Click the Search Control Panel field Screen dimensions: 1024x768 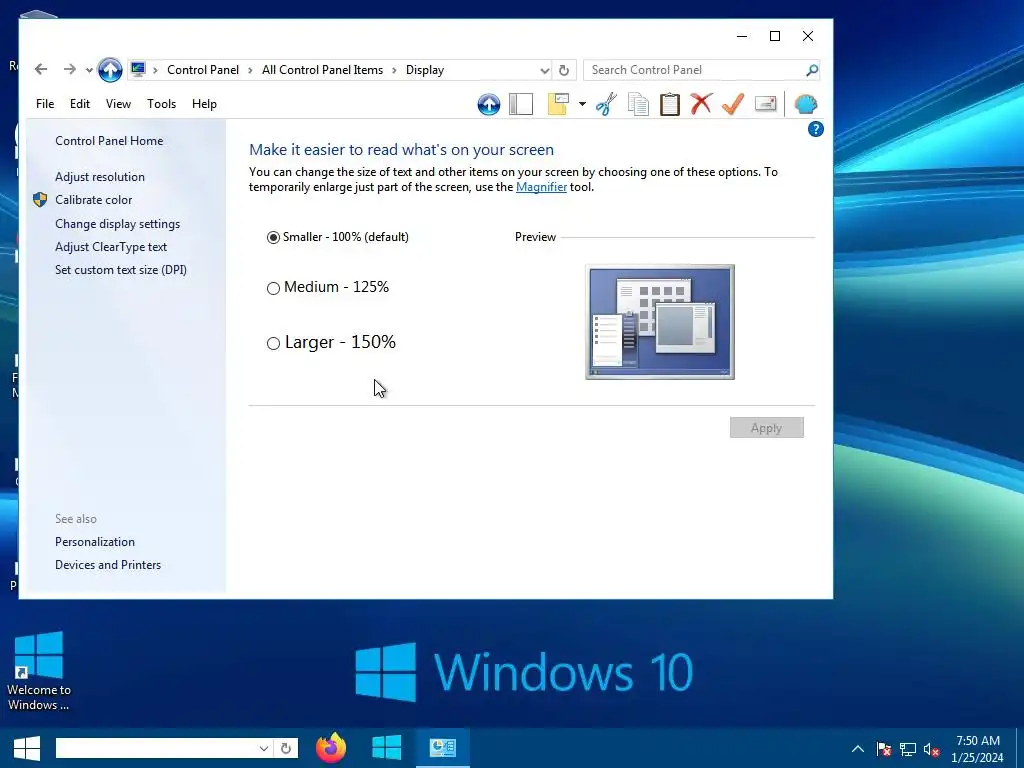click(x=696, y=70)
